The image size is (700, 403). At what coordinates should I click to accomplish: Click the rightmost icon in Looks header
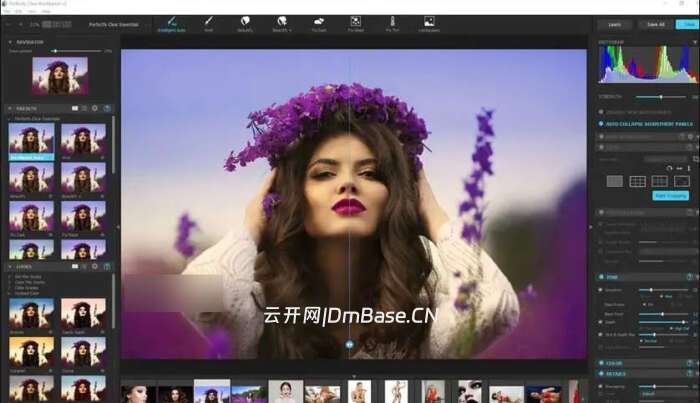[x=107, y=266]
